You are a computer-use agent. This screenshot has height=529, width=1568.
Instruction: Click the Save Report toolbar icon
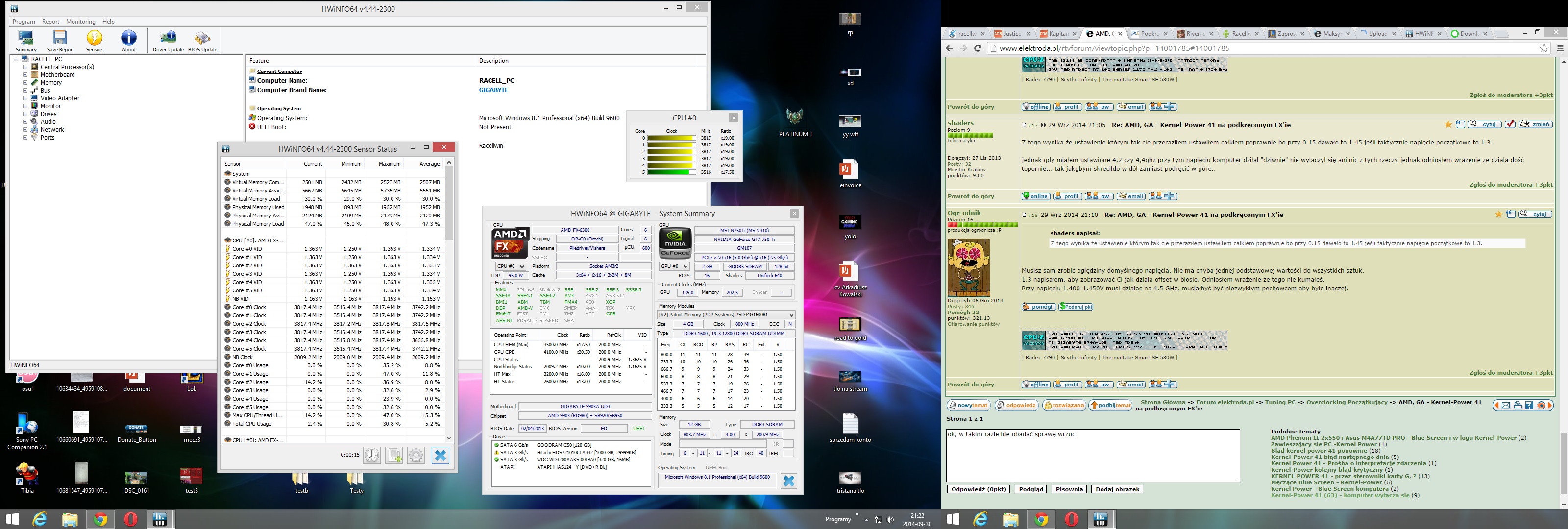(x=60, y=40)
